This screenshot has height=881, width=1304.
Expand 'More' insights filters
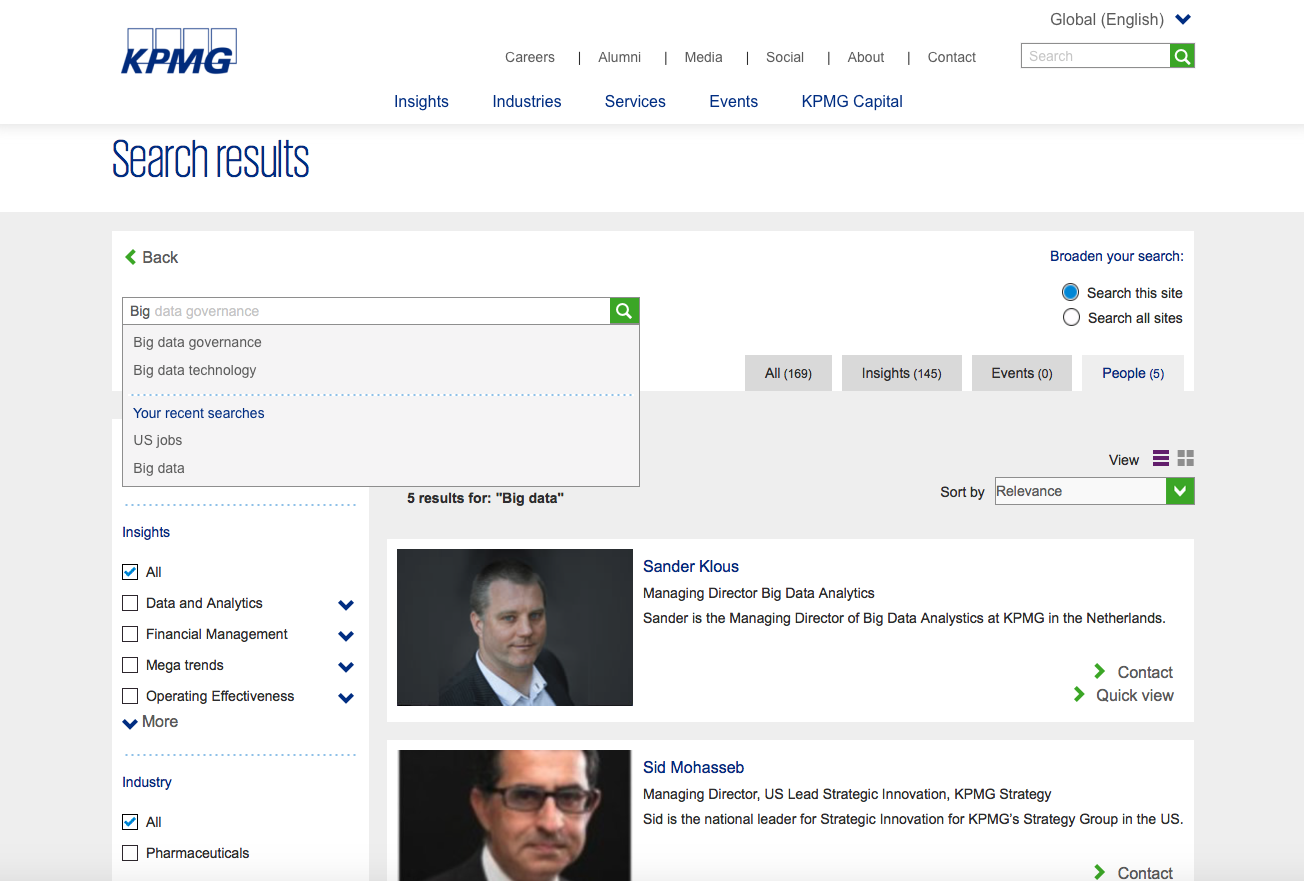click(150, 722)
